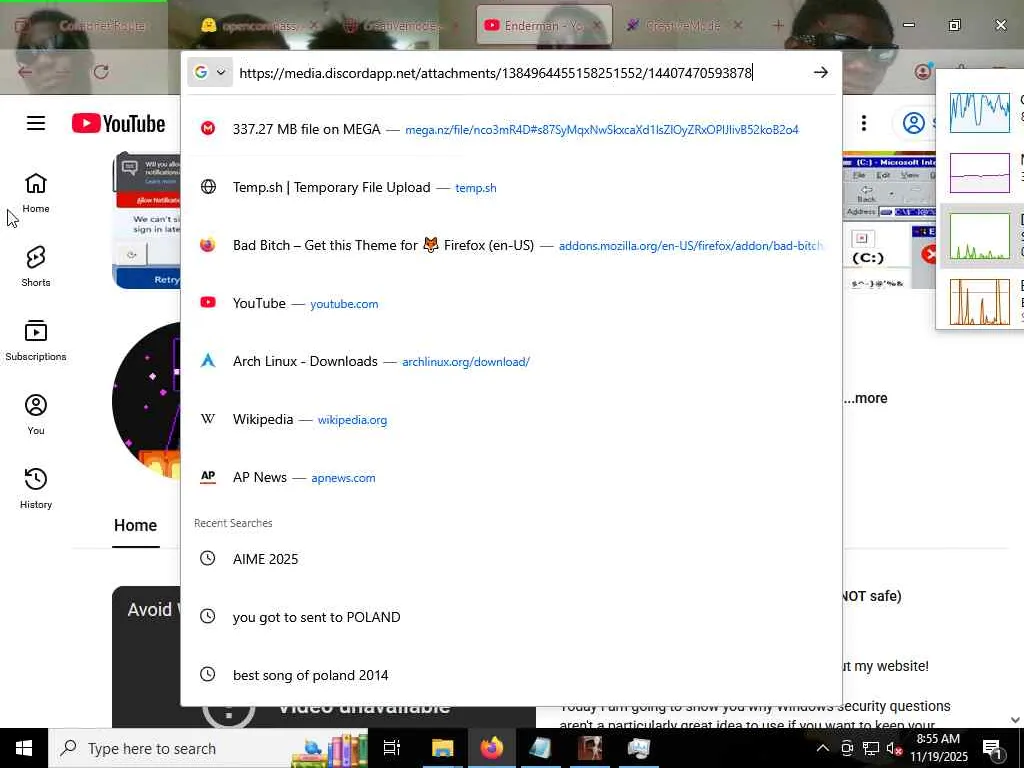Open the Windows Start menu

(24, 748)
